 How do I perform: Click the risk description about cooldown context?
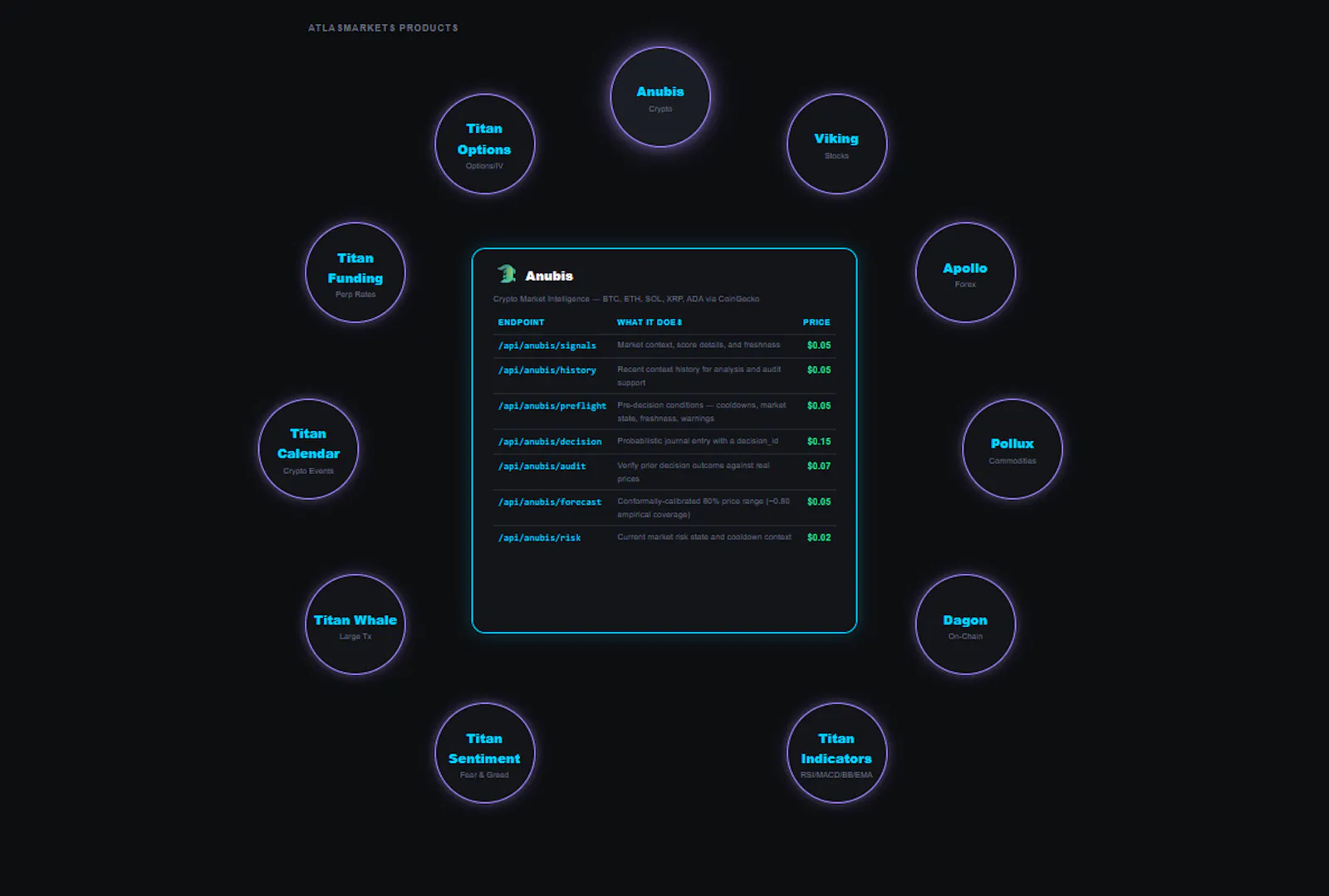point(704,537)
